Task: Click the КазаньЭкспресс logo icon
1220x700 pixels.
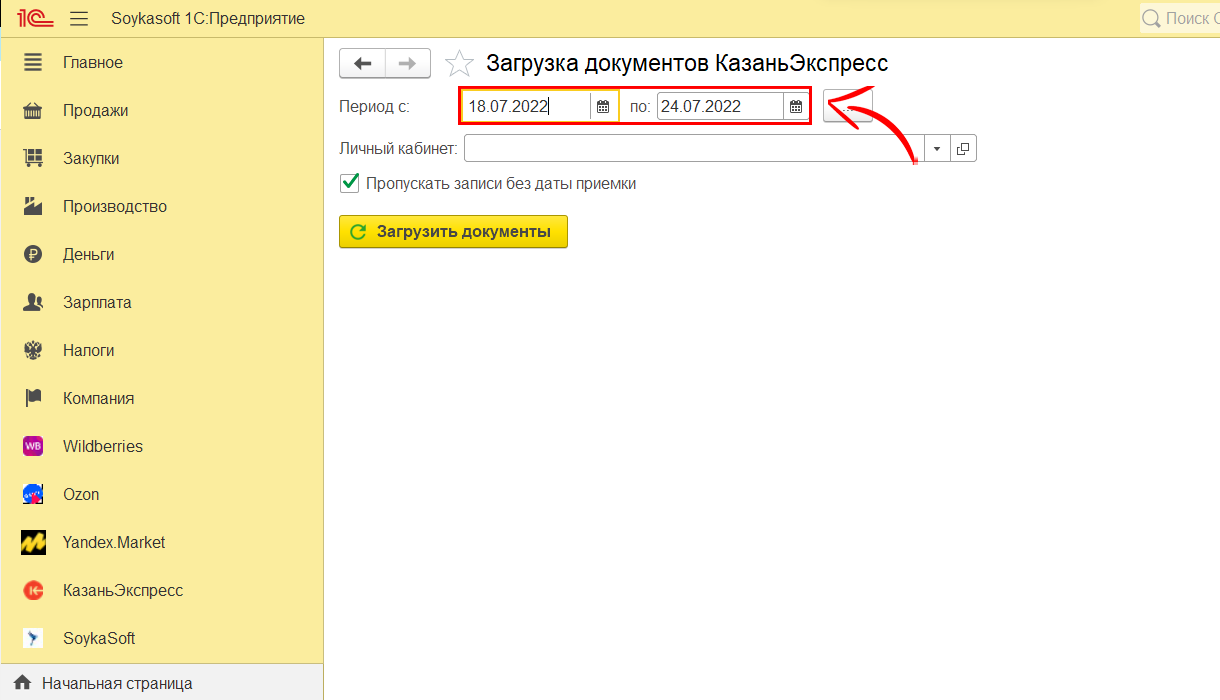Action: tap(33, 591)
